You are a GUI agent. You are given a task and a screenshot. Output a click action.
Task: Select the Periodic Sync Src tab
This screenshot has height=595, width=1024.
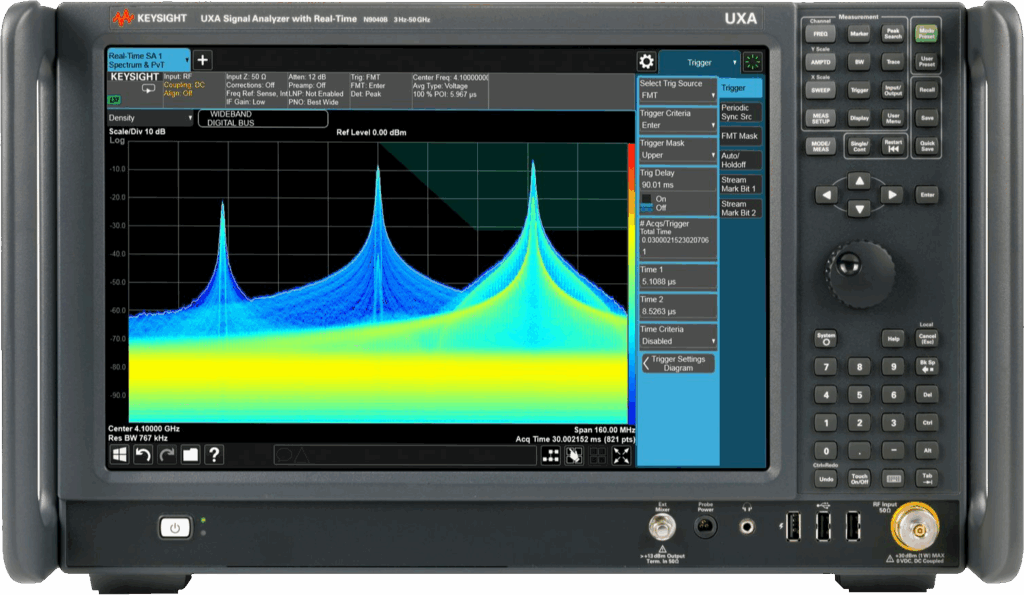740,112
